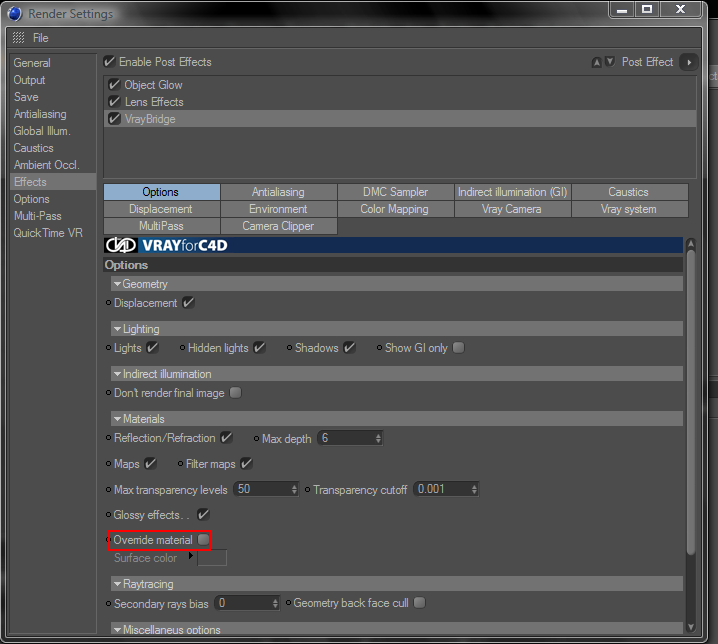Click Transparency cutoff stepper arrows
Image resolution: width=718 pixels, height=644 pixels.
[x=474, y=489]
